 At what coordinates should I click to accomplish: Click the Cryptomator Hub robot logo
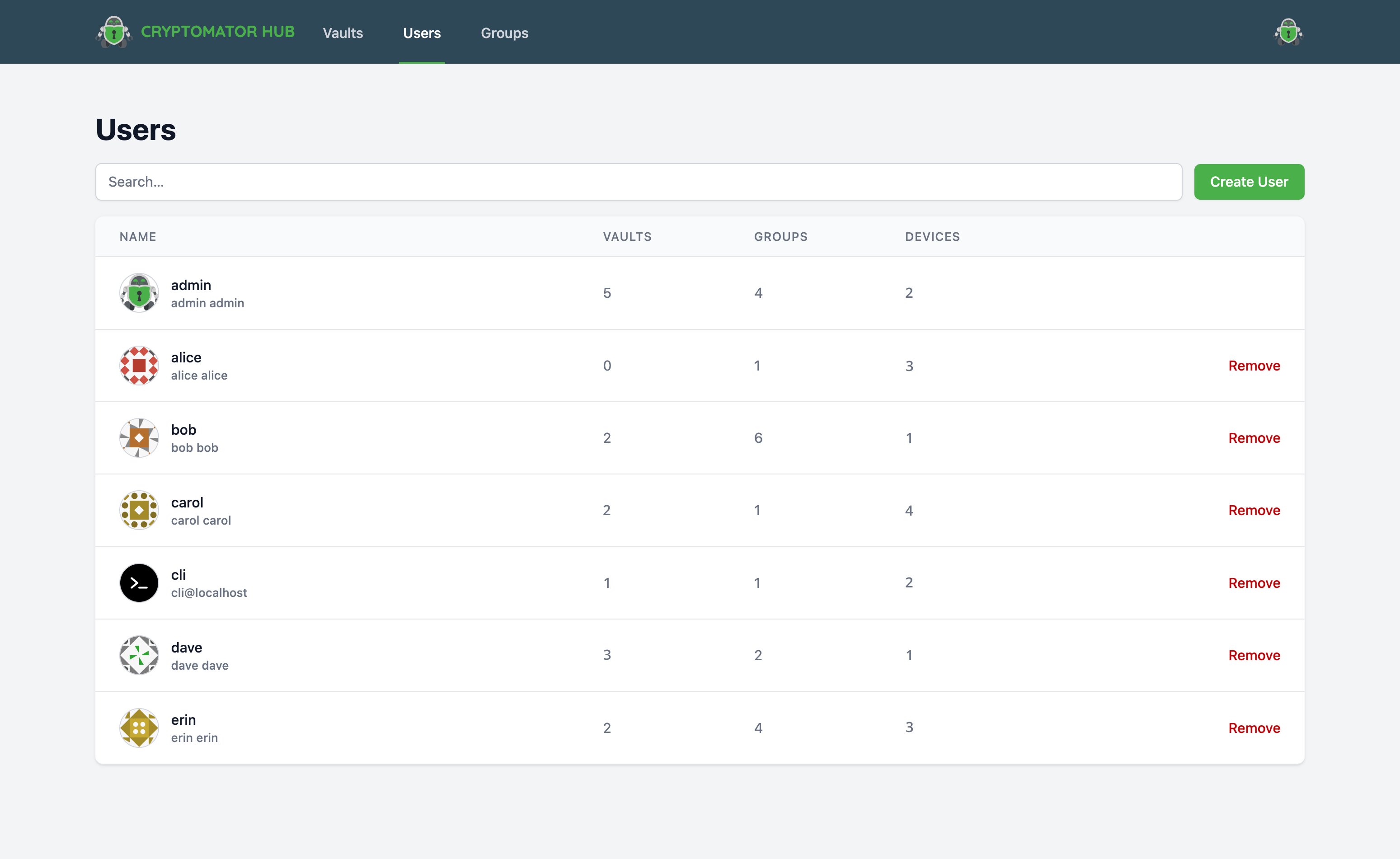click(115, 32)
